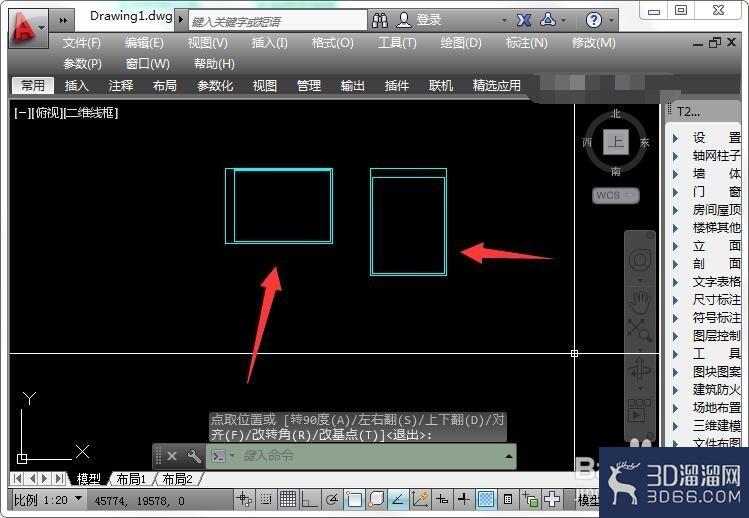Toggle Polar Tracking in status bar

pyautogui.click(x=332, y=500)
